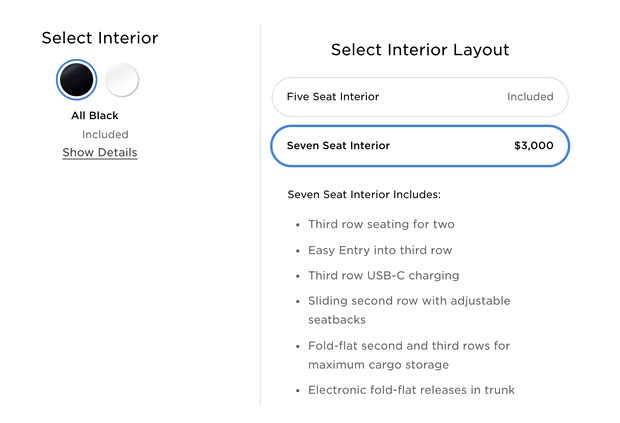
Task: Click Electronic fold-flat releases in trunk item
Action: point(411,390)
